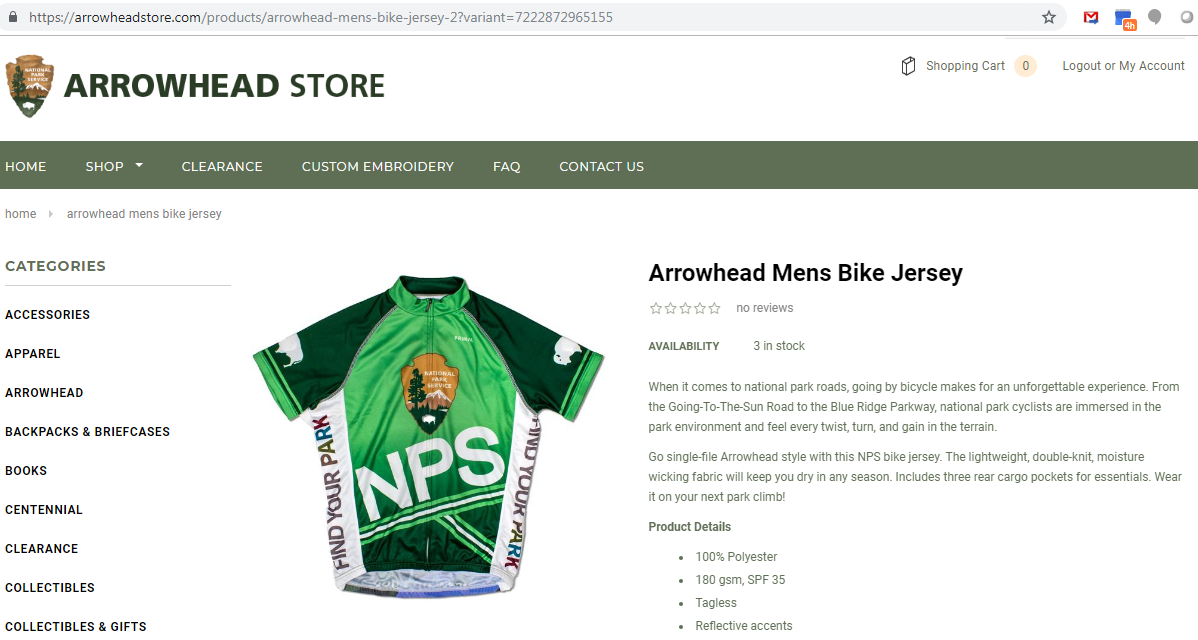The image size is (1198, 640).
Task: Click the bike jersey product image
Action: click(x=428, y=436)
